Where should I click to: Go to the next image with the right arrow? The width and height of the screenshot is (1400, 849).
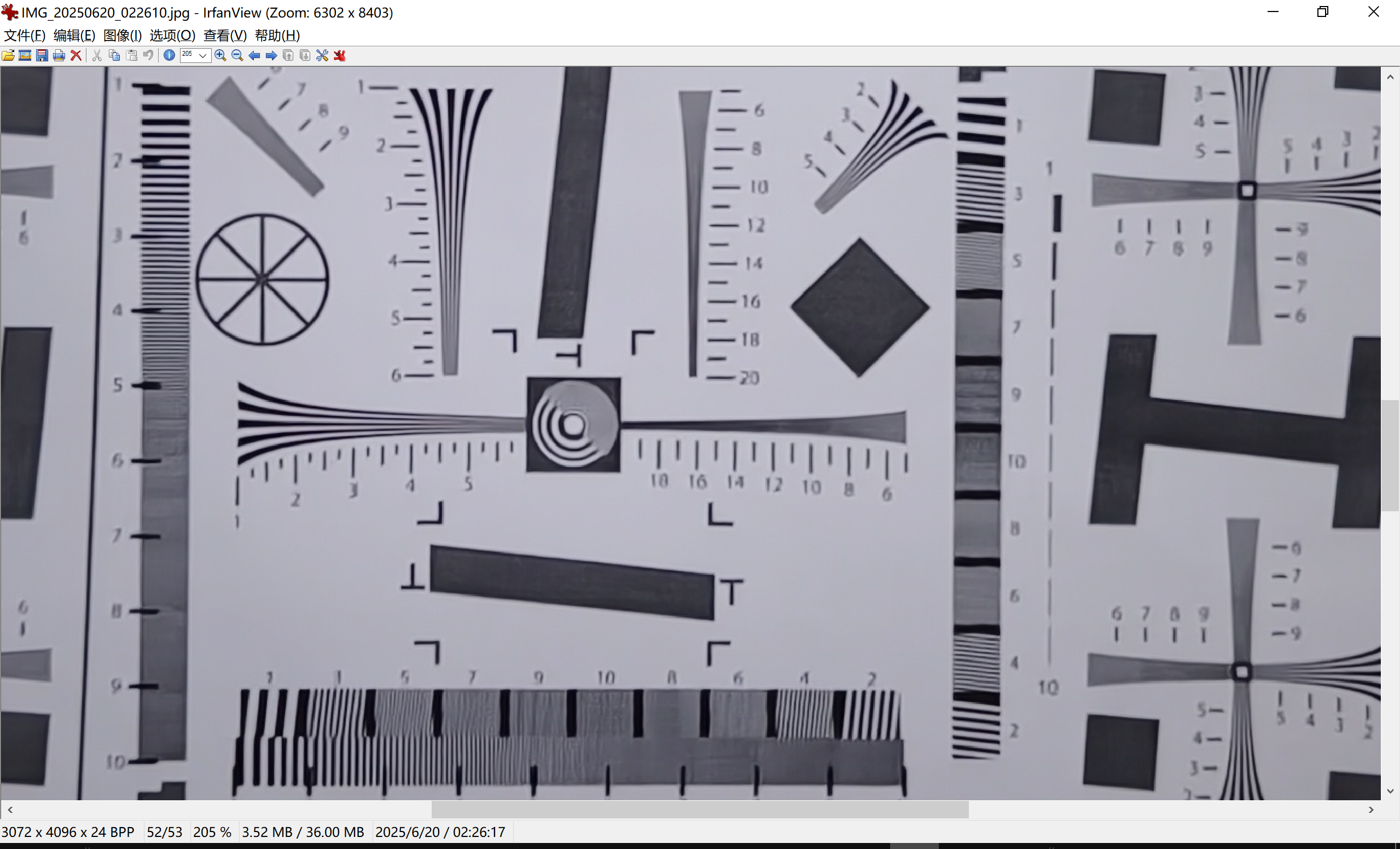(x=271, y=55)
